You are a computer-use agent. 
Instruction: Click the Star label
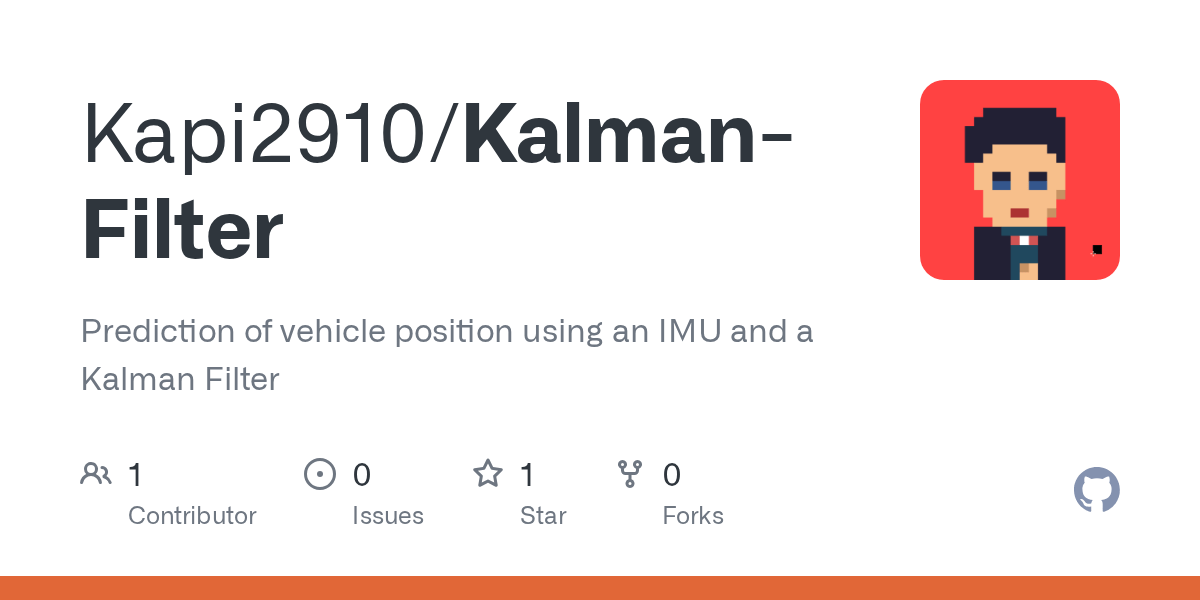[x=543, y=516]
